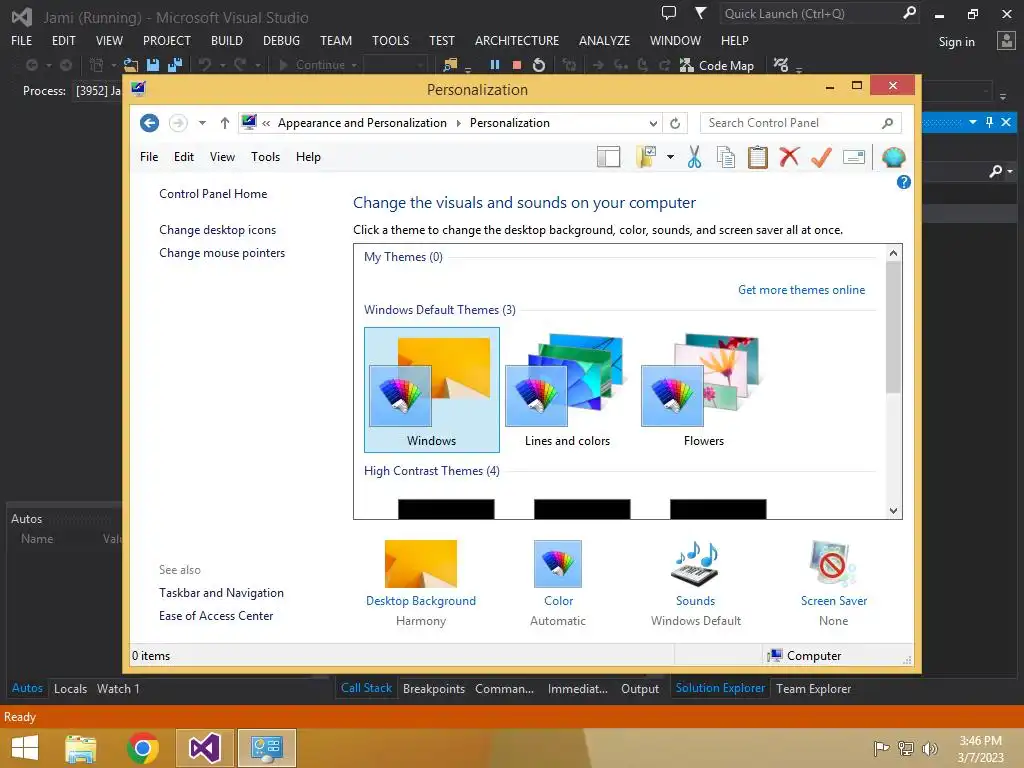
Task: Click the Copy icon in Personalization toolbar
Action: (726, 157)
